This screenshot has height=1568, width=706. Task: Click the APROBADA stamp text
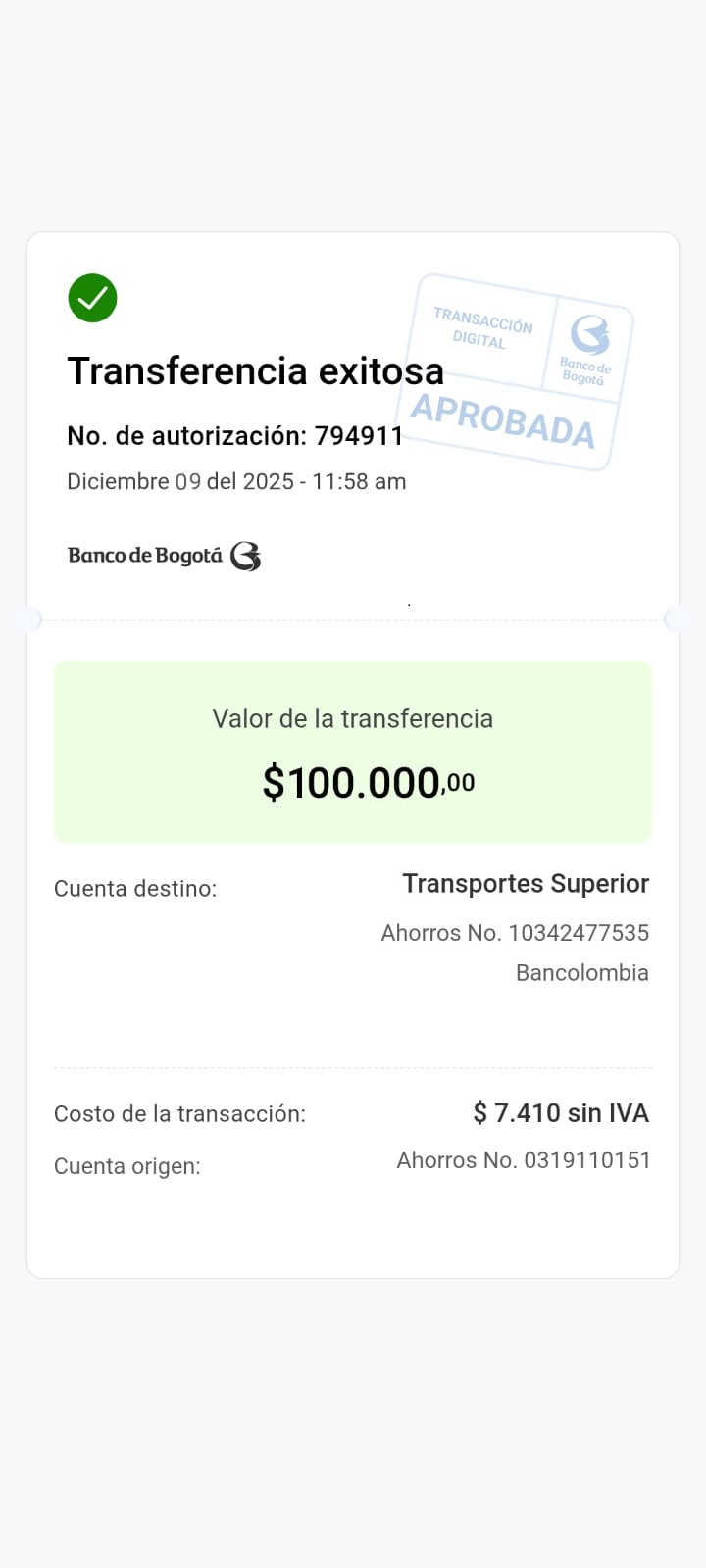coord(502,421)
